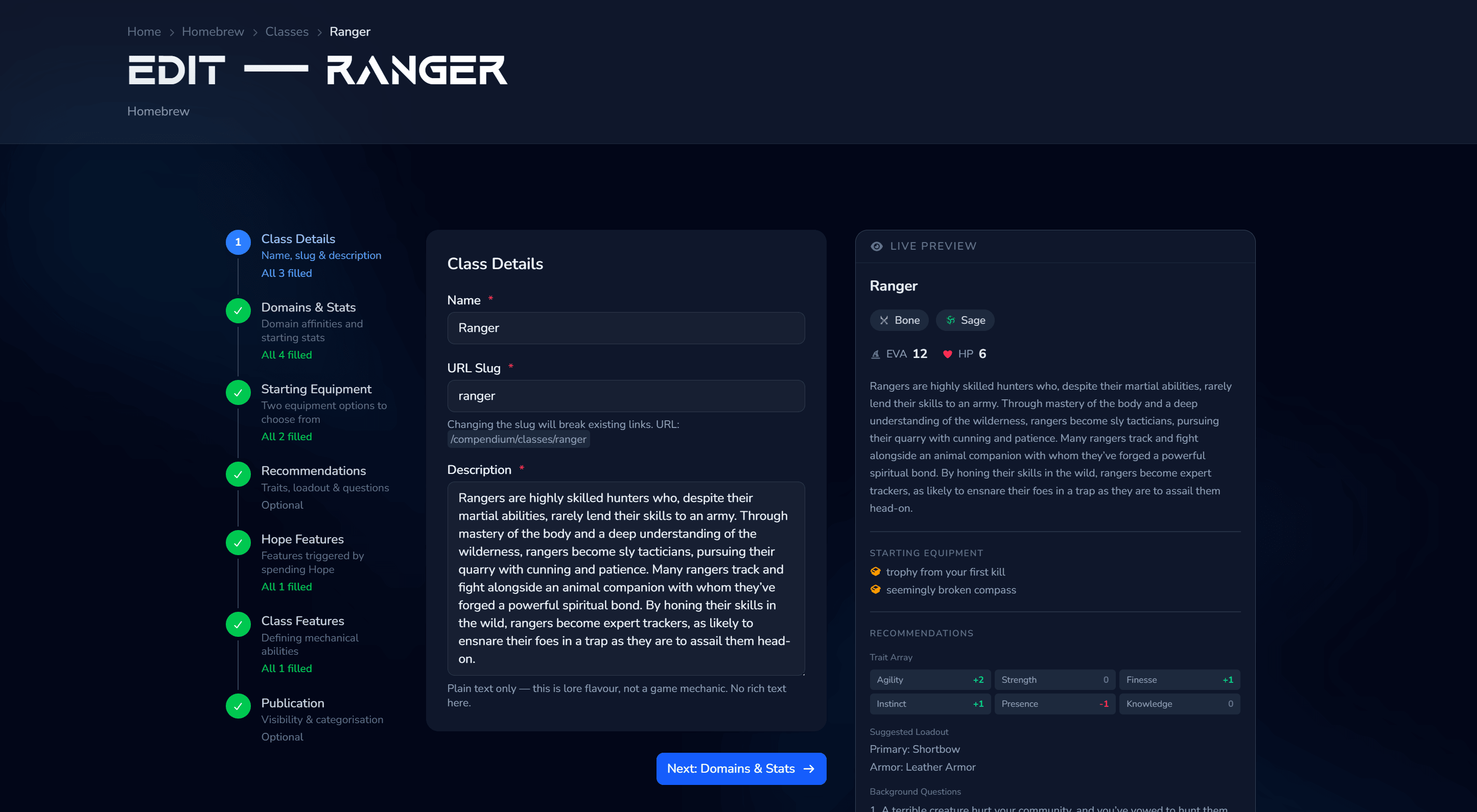This screenshot has width=1477, height=812.
Task: Click the RECOMMENDATIONS section heading
Action: point(922,633)
